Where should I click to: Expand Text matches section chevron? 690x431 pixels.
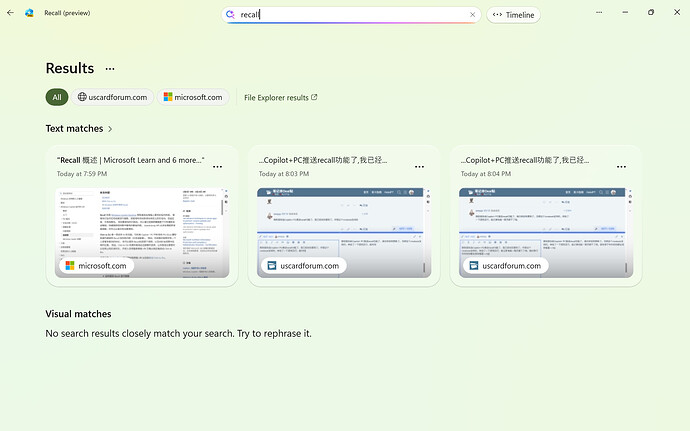[x=110, y=129]
